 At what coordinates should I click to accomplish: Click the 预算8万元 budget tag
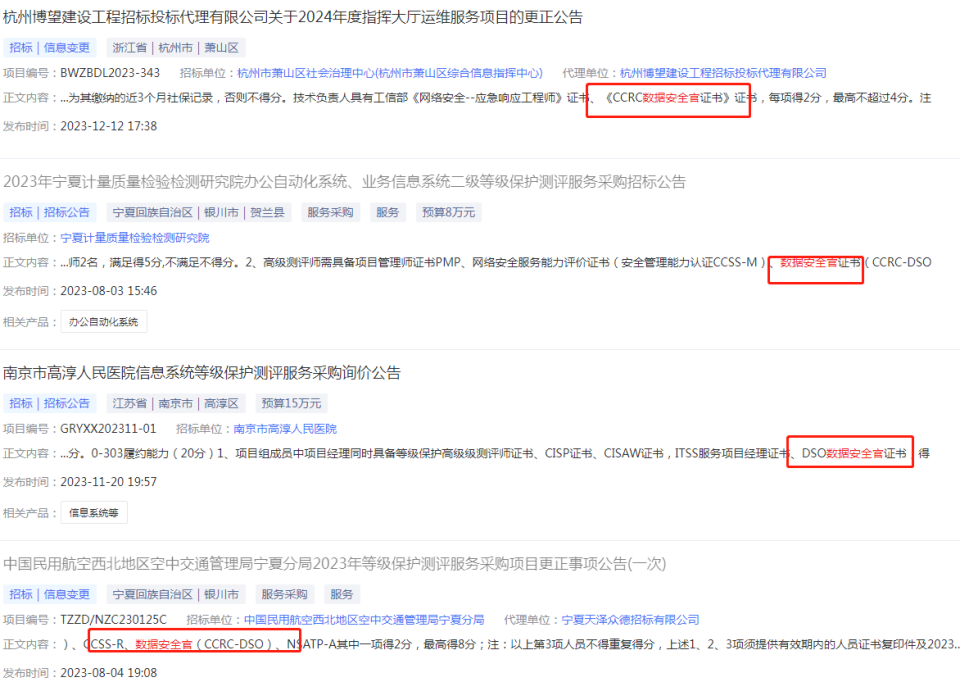(x=448, y=211)
